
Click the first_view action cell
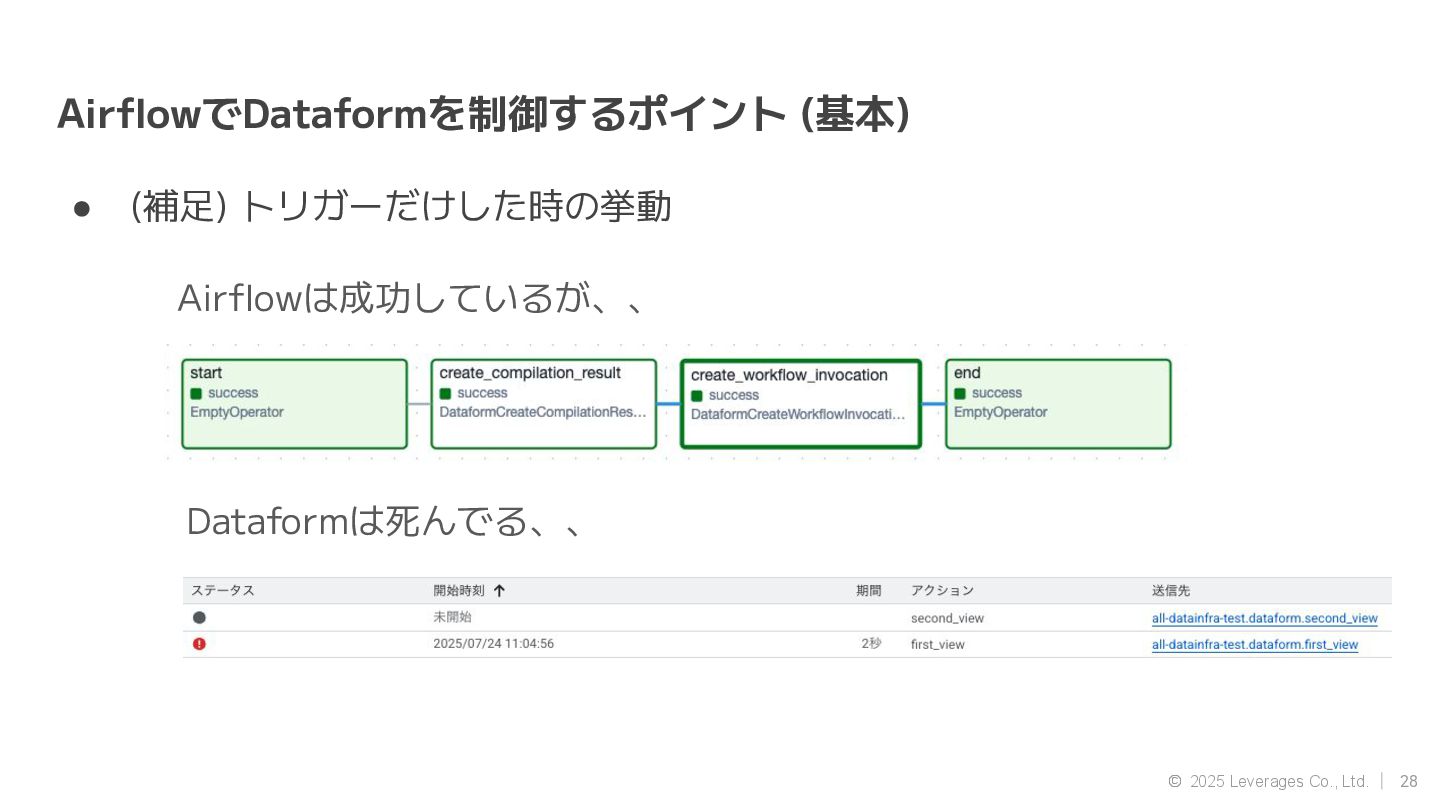[938, 644]
